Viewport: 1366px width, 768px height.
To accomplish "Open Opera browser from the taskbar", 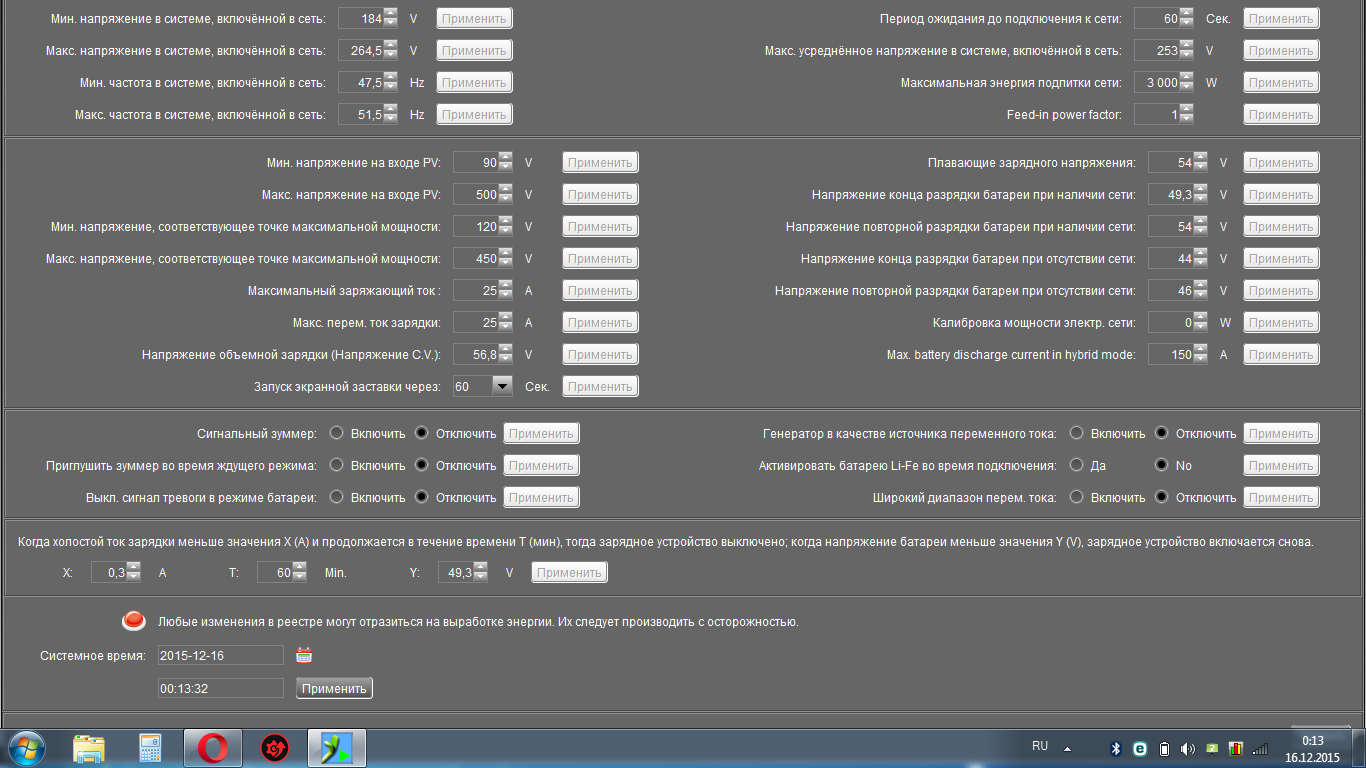I will 212,747.
